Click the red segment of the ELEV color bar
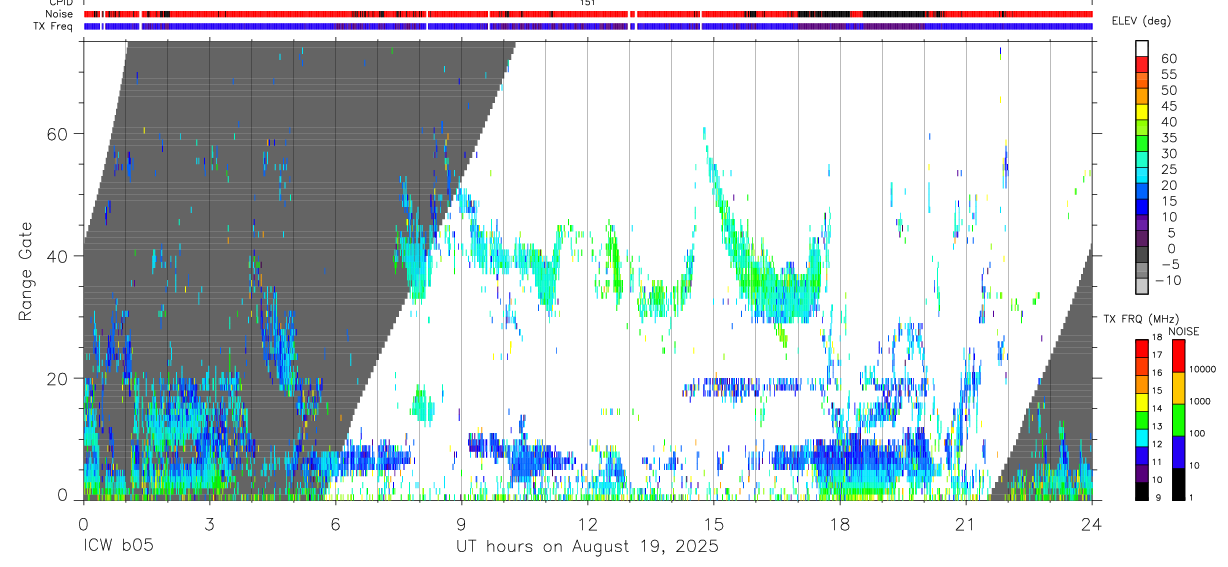The height and width of the screenshot is (567, 1228). coord(1142,64)
